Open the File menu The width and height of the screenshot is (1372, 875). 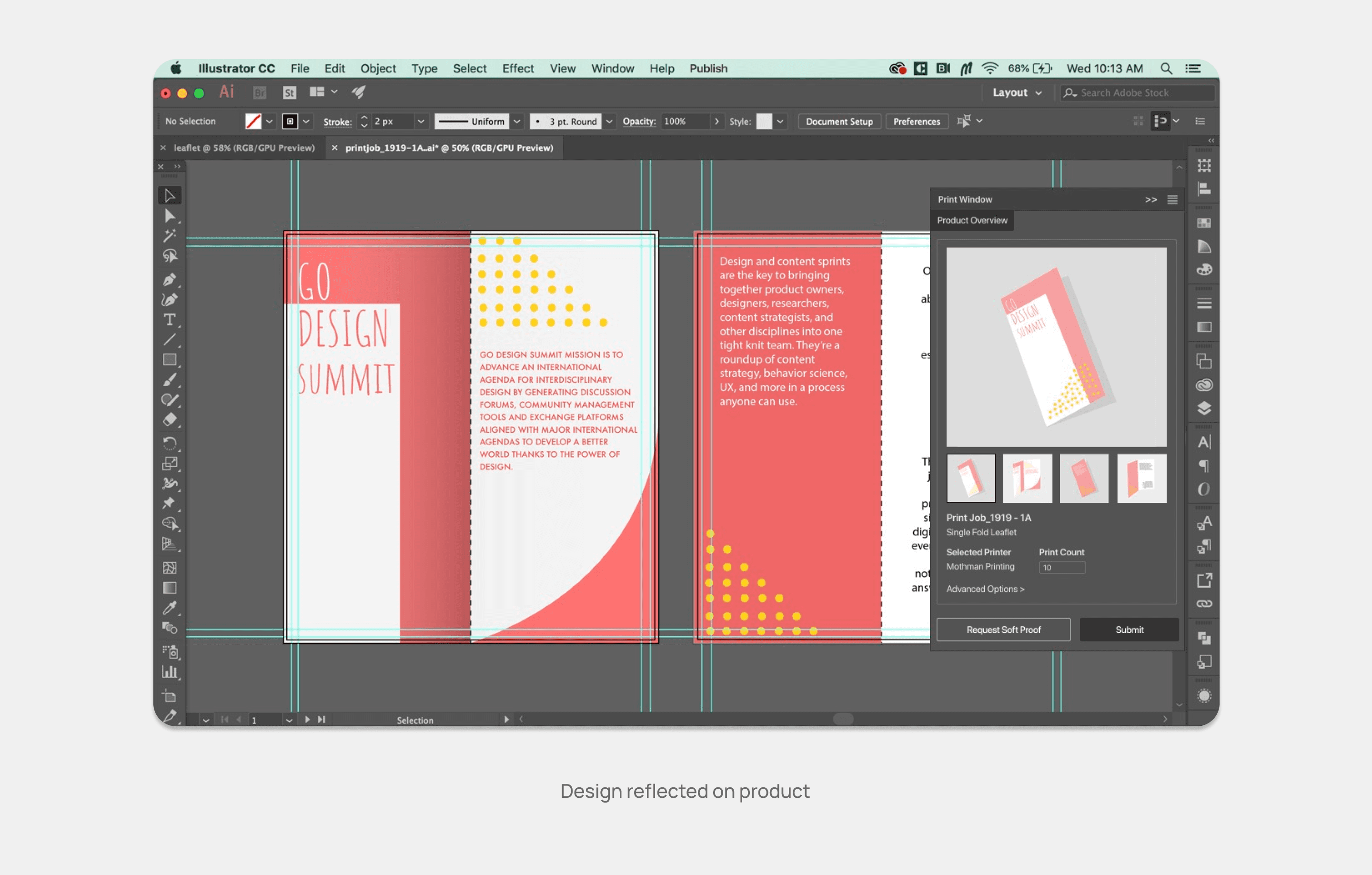[x=300, y=69]
